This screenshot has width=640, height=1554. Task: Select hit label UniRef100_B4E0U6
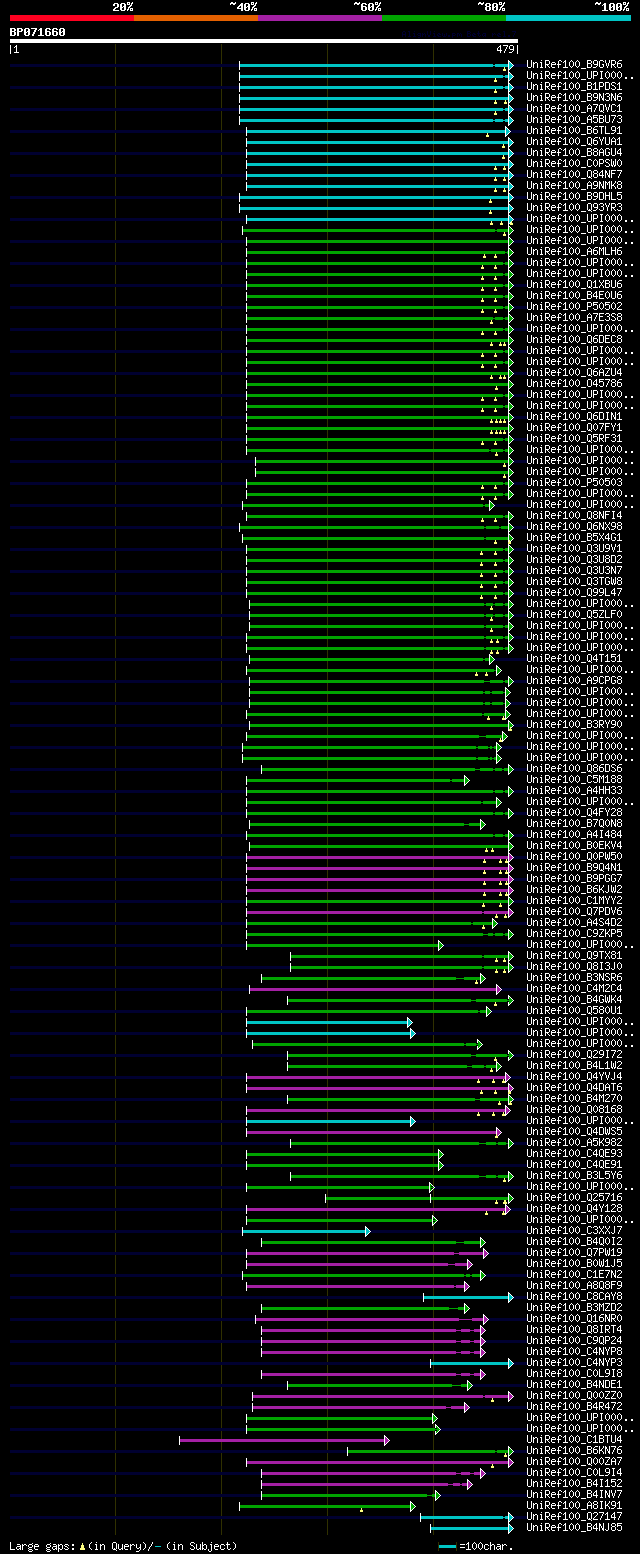coord(574,295)
